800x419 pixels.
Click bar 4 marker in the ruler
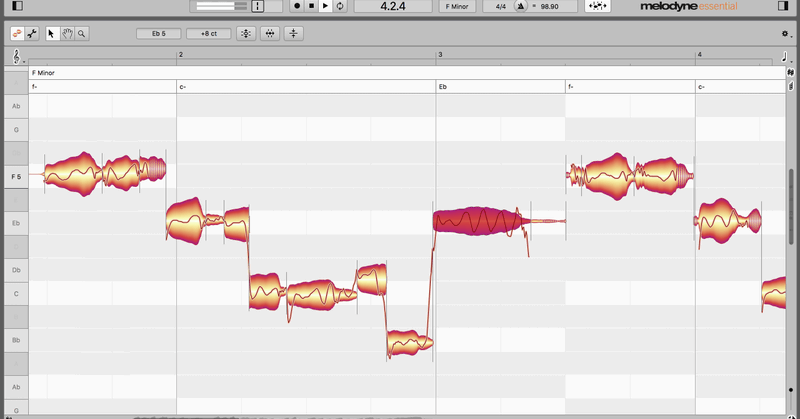click(699, 54)
